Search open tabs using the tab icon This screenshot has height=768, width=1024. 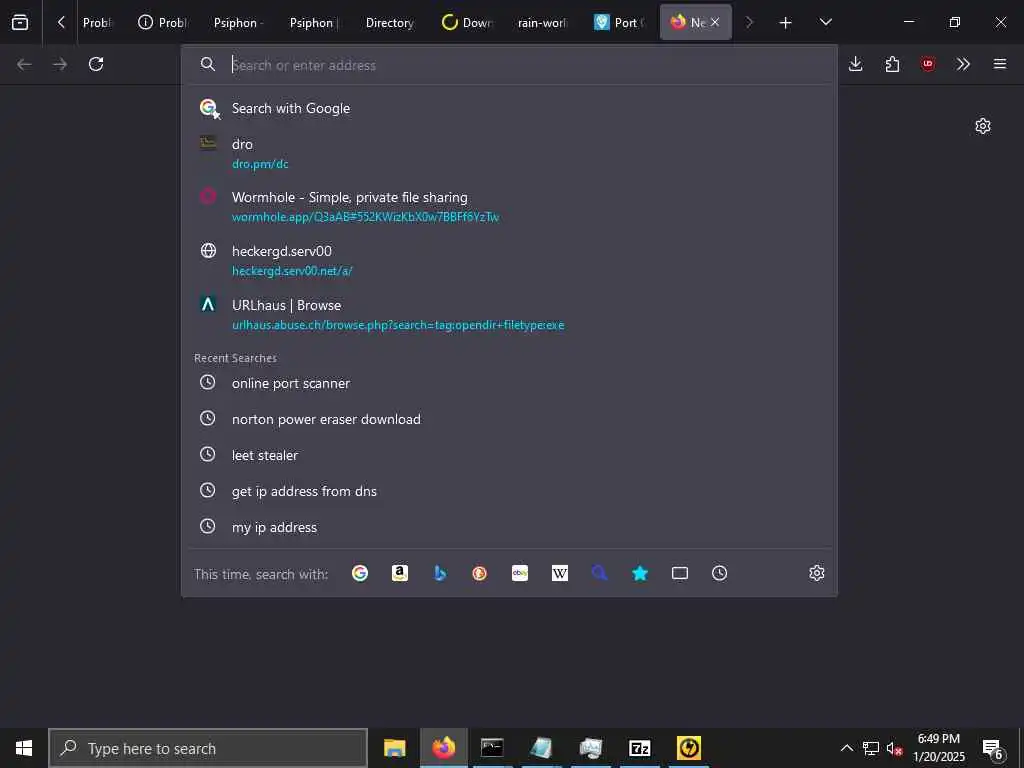(x=680, y=573)
